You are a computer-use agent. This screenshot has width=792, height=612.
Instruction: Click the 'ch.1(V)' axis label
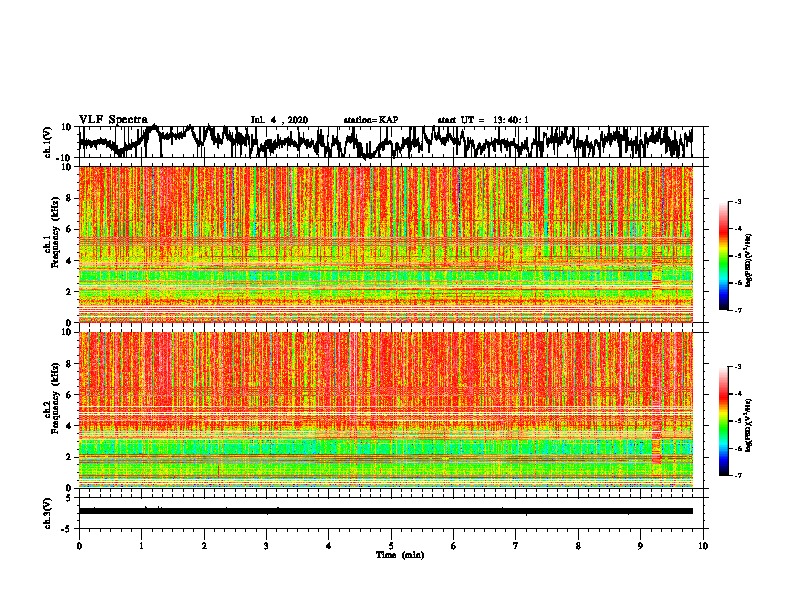tap(48, 142)
